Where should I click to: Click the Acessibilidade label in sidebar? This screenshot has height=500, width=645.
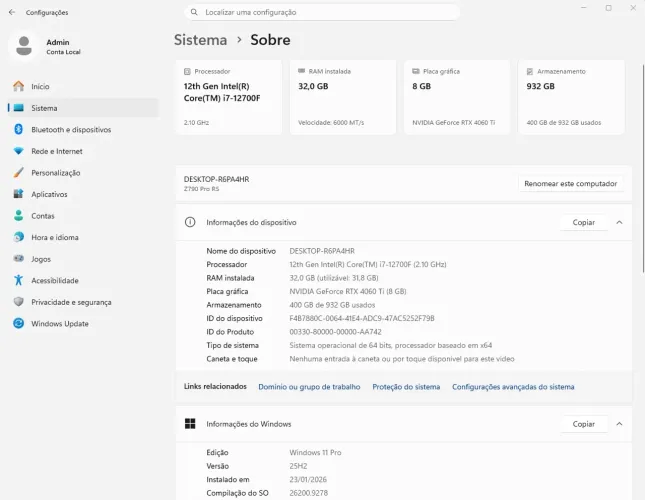click(55, 280)
